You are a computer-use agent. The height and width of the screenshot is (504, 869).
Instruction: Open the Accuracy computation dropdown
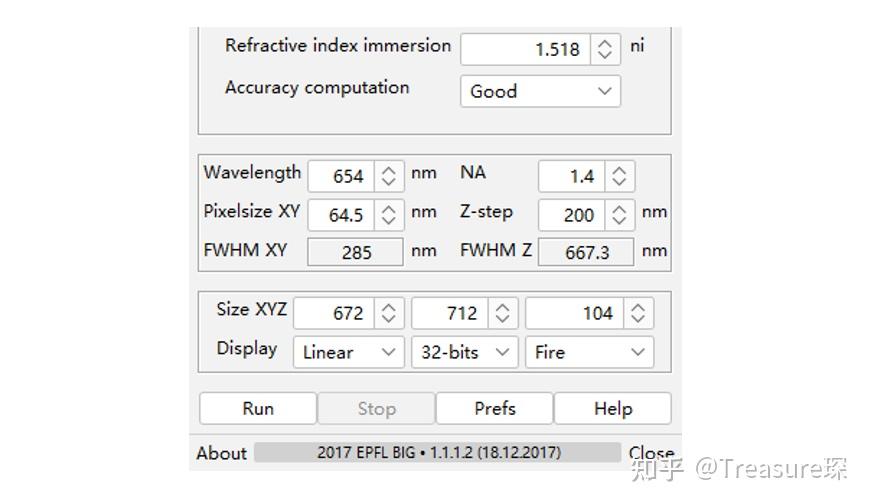coord(540,91)
